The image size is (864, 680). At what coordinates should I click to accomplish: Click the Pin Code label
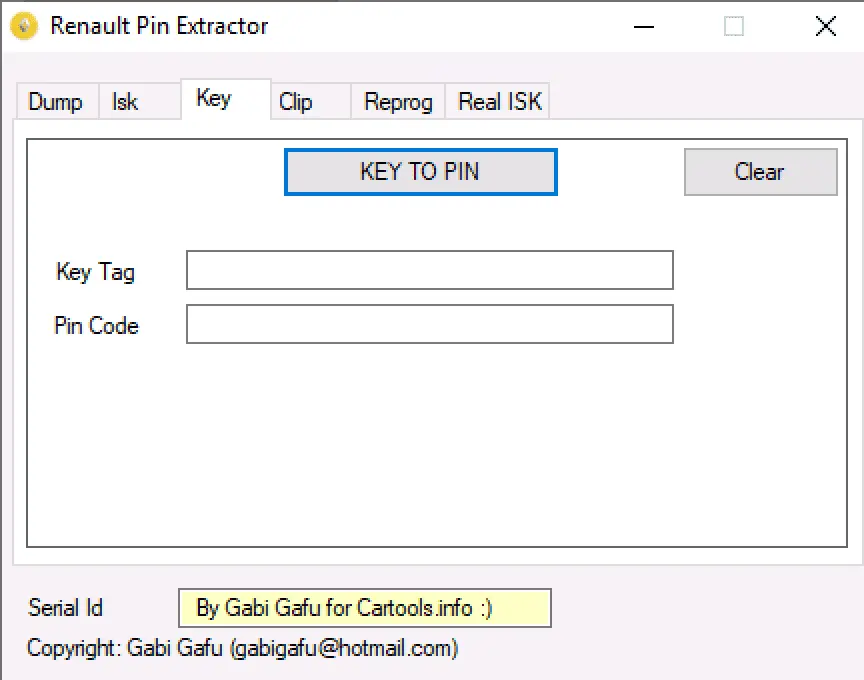tap(96, 326)
